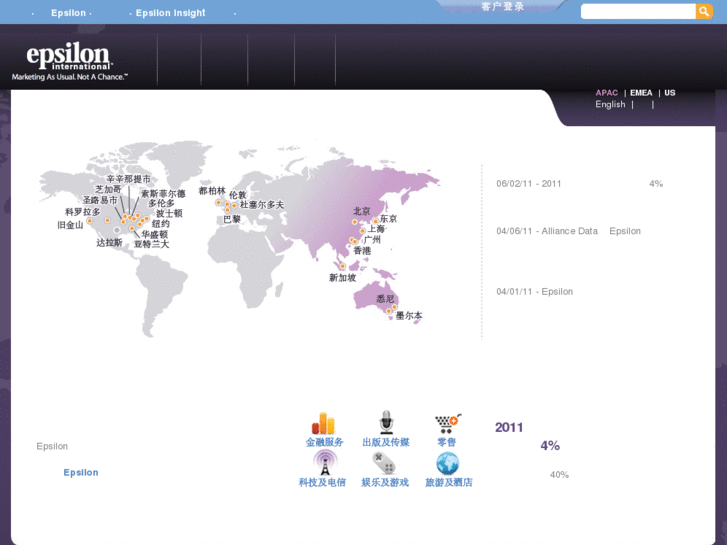Image resolution: width=727 pixels, height=545 pixels.
Task: Click the 零售 link
Action: pyautogui.click(x=446, y=442)
